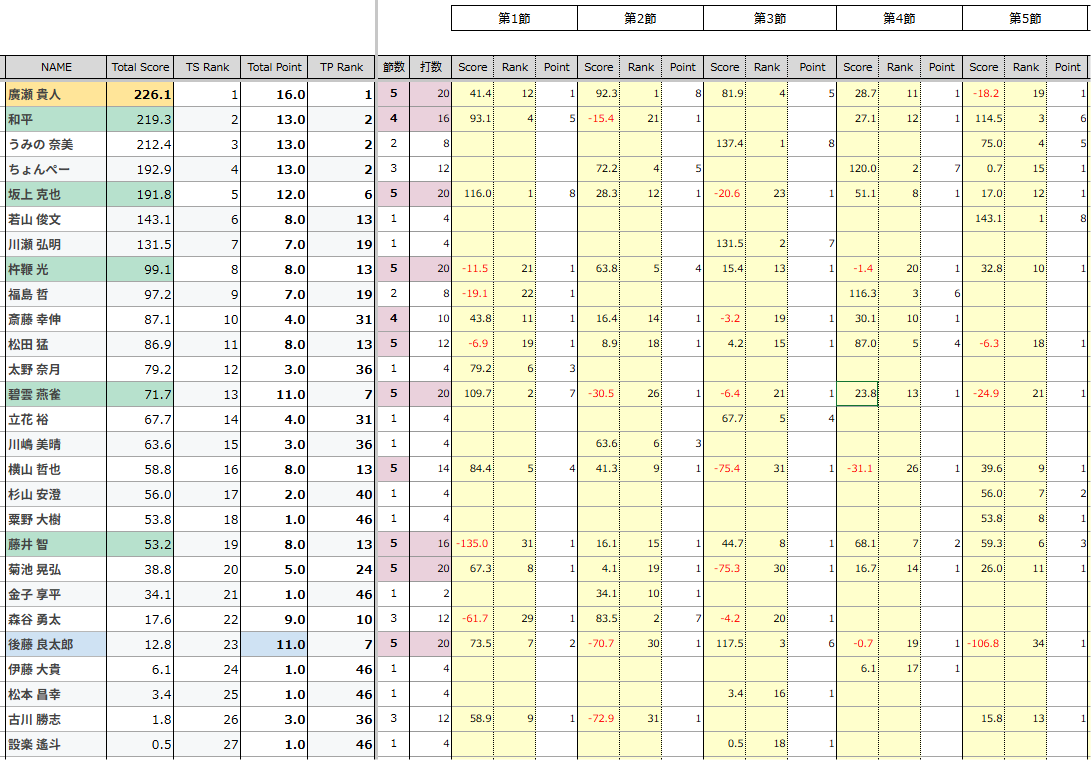This screenshot has height=760, width=1091.
Task: Click the name cell 斎藤 幸伸
Action: click(x=56, y=319)
